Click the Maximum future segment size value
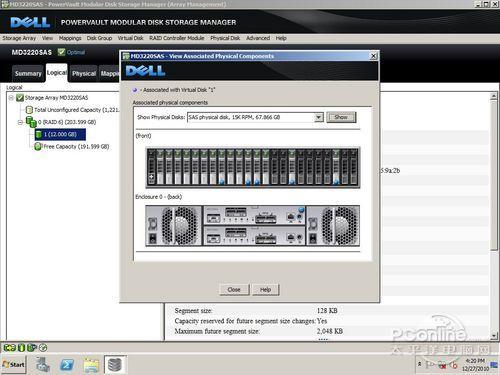Screen dimensions: 500x375 pos(330,331)
